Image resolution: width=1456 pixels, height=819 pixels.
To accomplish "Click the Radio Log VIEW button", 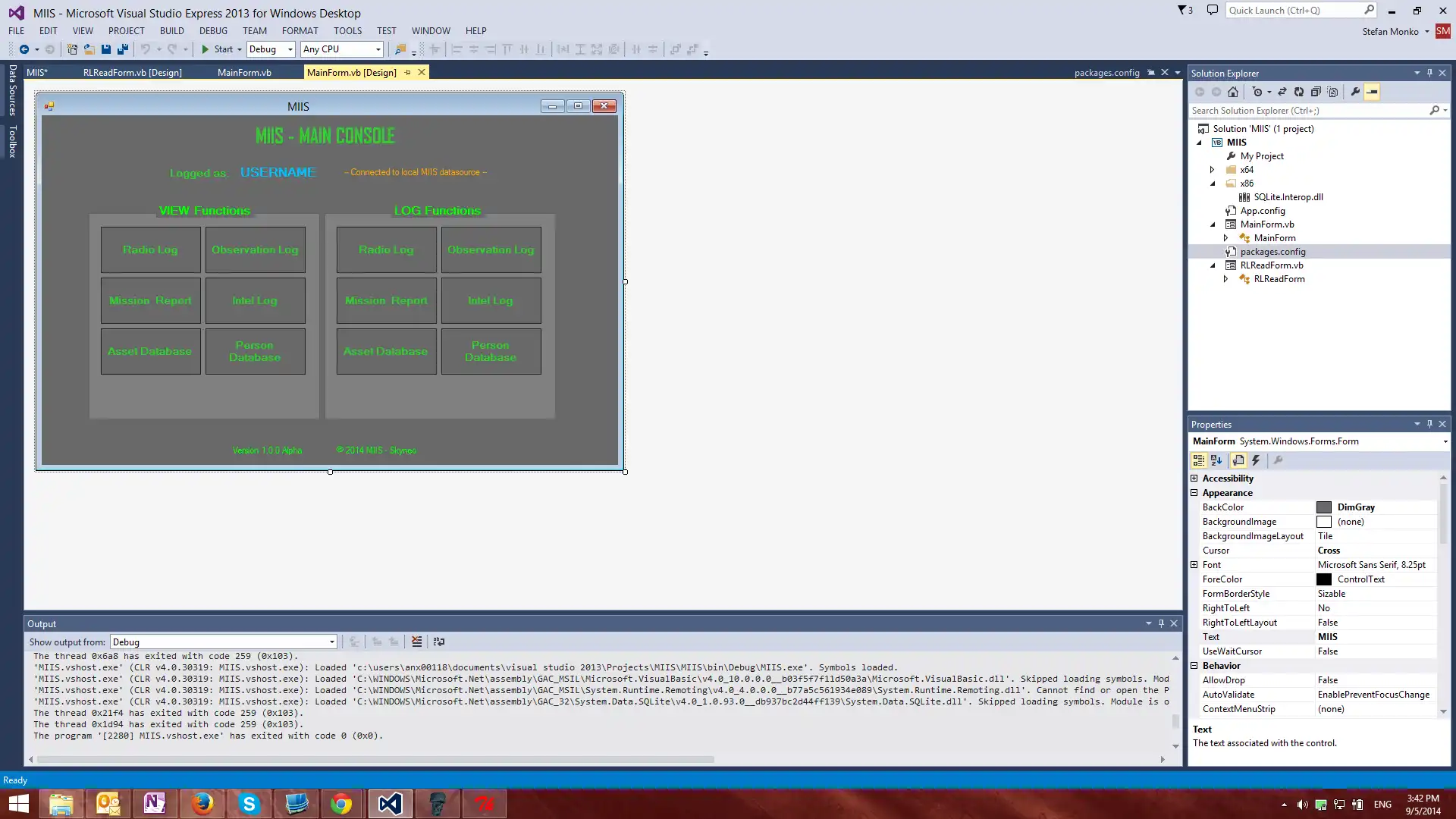I will coord(149,249).
